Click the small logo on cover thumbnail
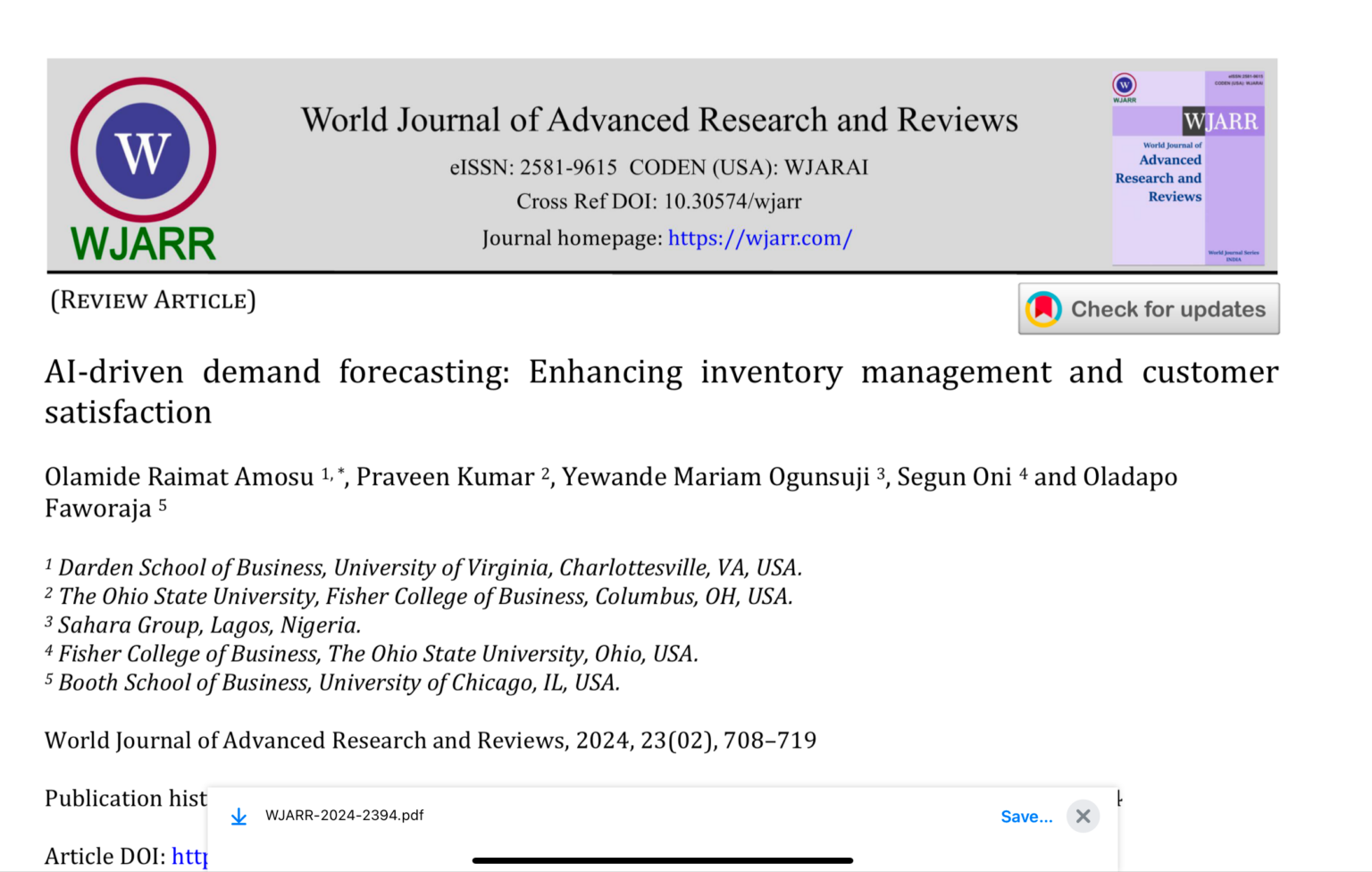Image resolution: width=1372 pixels, height=872 pixels. click(x=1124, y=85)
